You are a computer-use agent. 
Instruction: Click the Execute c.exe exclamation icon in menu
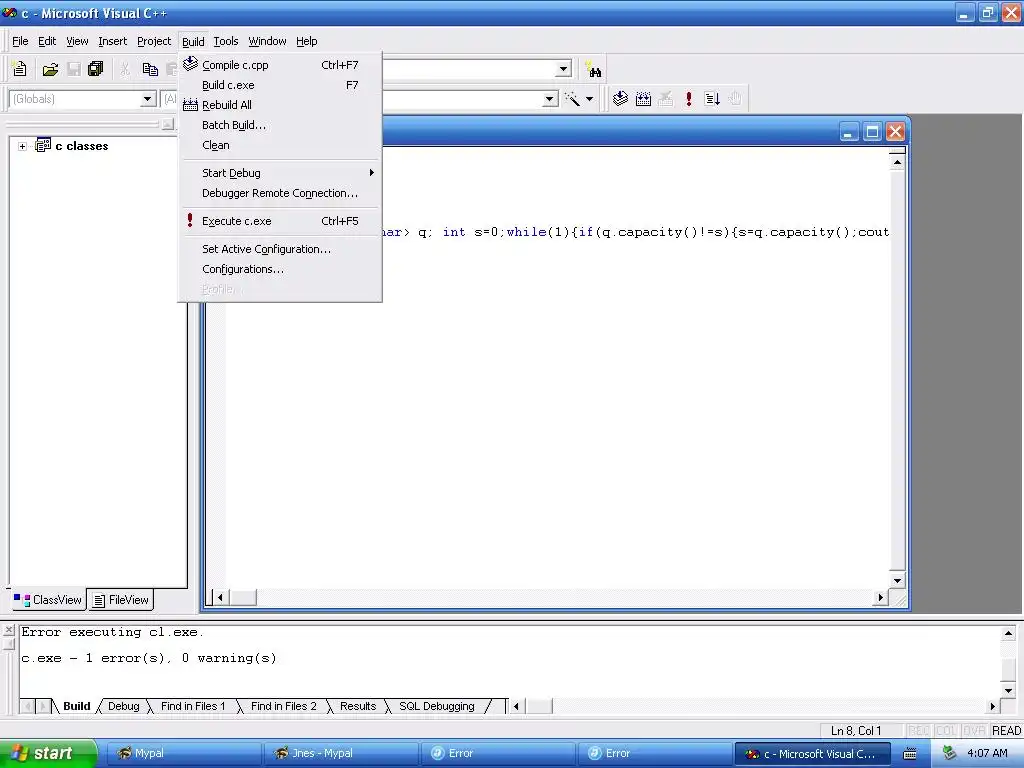[x=190, y=221]
